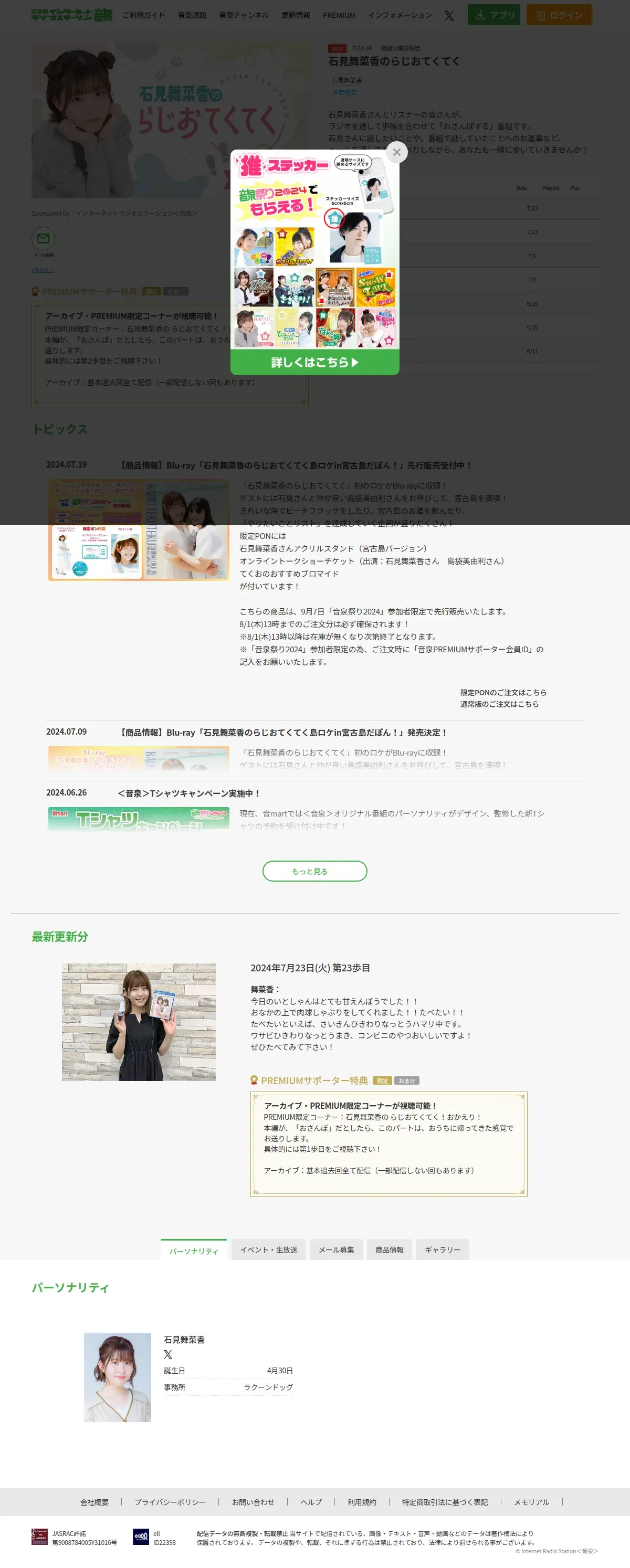This screenshot has width=630, height=1568.
Task: Click the X icon under 石見舞菜香's name
Action: 168,1354
